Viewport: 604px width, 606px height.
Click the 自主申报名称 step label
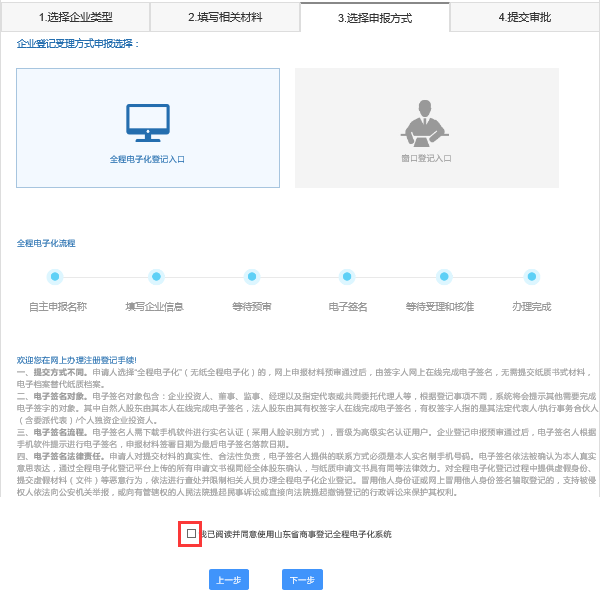point(58,307)
